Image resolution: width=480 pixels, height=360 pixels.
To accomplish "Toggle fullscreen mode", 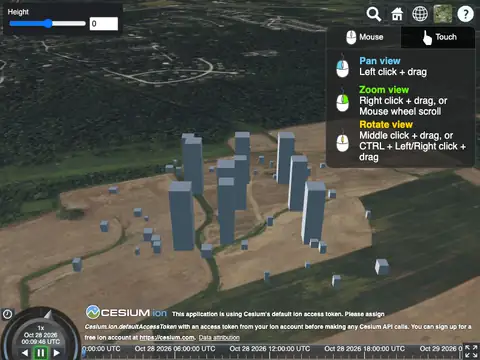I will tap(471, 351).
